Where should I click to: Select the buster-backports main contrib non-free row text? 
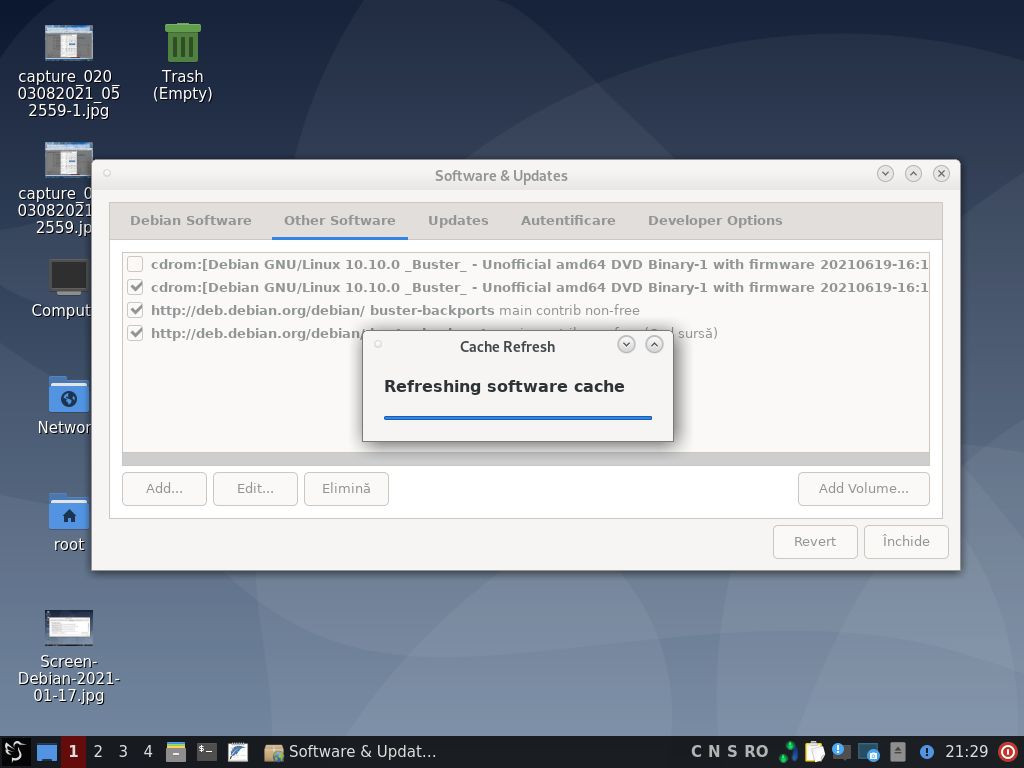click(395, 310)
